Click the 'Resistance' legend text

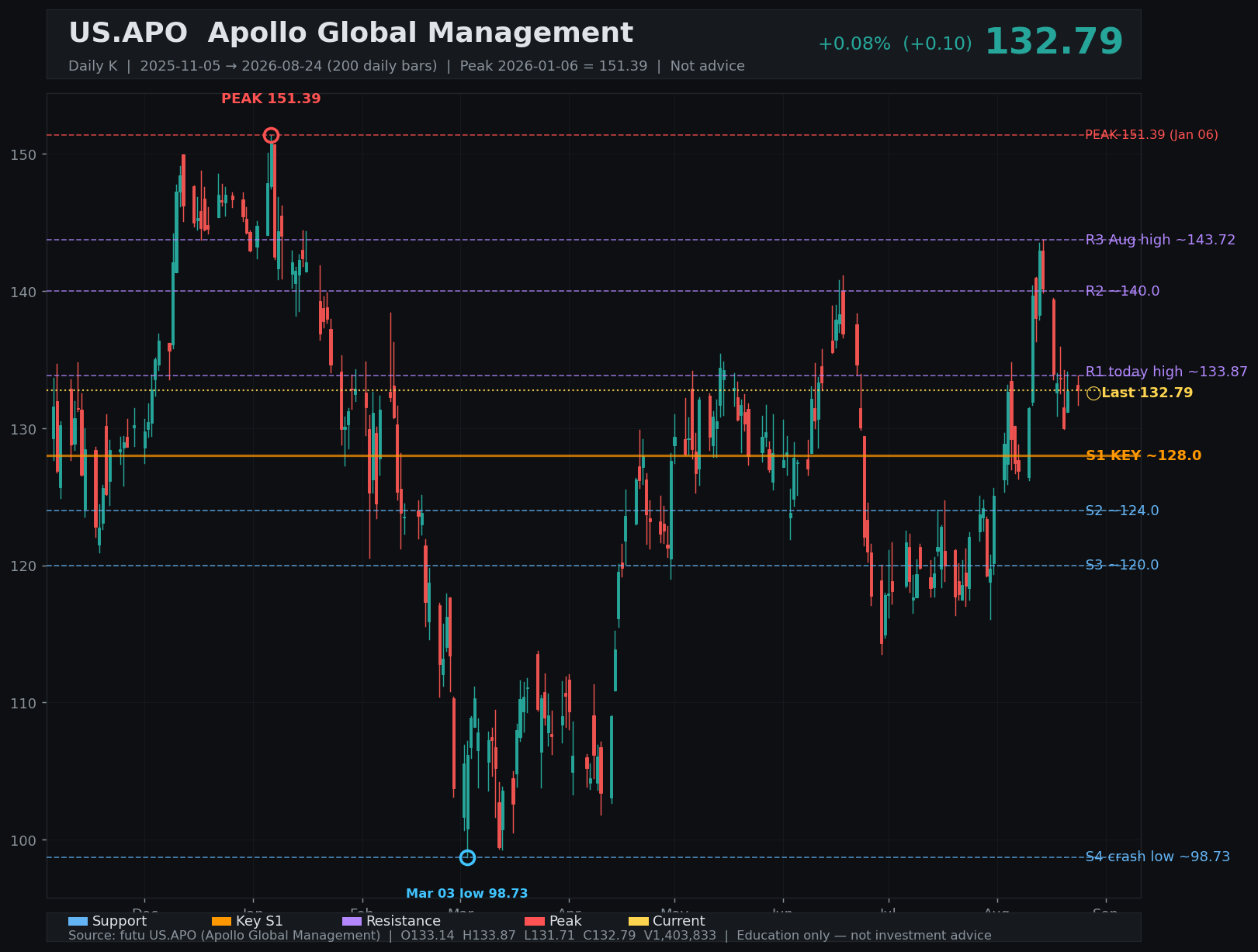pyautogui.click(x=404, y=921)
